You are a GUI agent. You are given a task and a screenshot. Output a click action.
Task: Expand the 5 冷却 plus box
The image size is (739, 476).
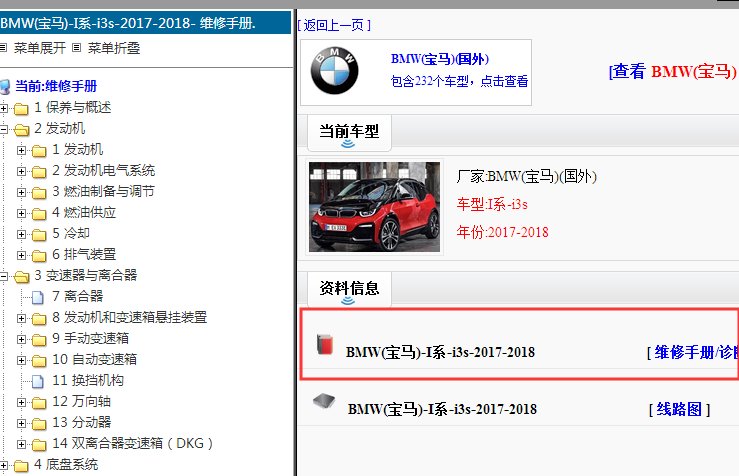point(21,234)
